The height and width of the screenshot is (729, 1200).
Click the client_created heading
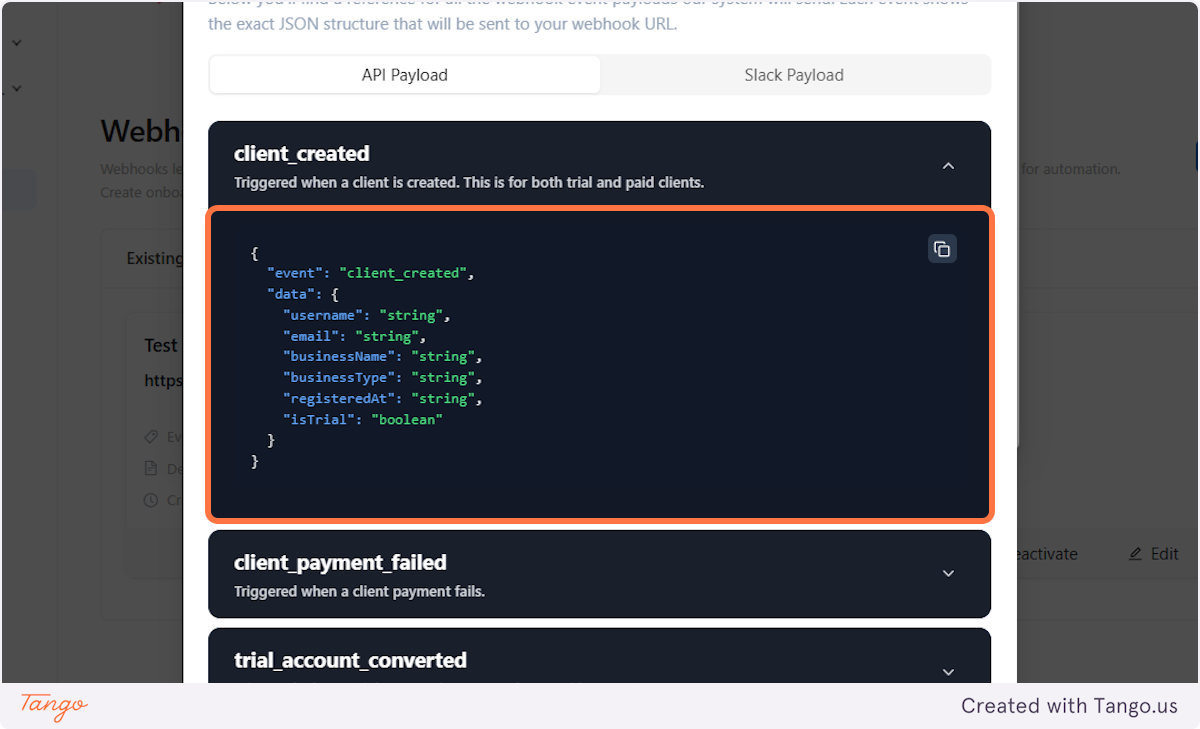(302, 153)
